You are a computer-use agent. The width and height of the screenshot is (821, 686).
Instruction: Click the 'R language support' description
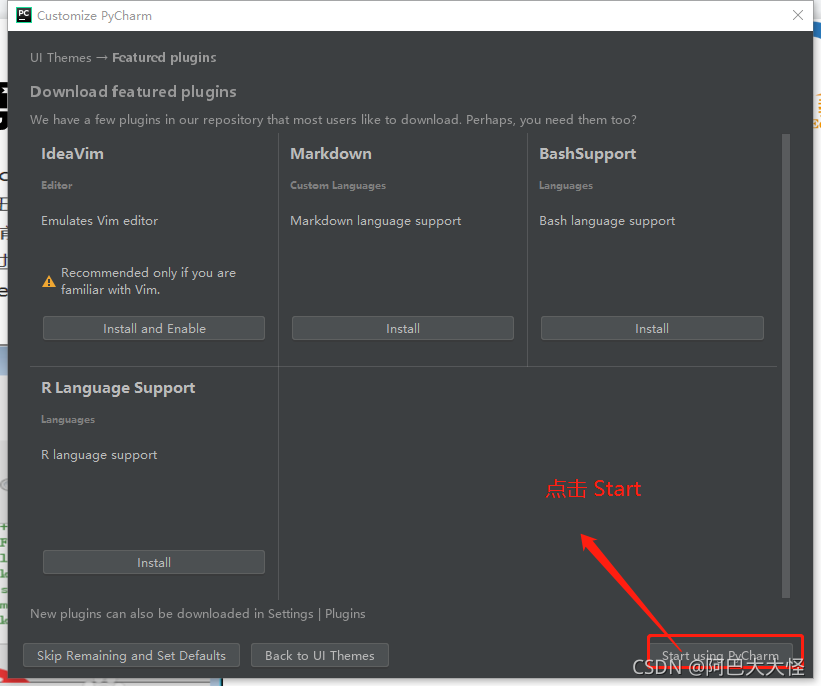coord(99,455)
